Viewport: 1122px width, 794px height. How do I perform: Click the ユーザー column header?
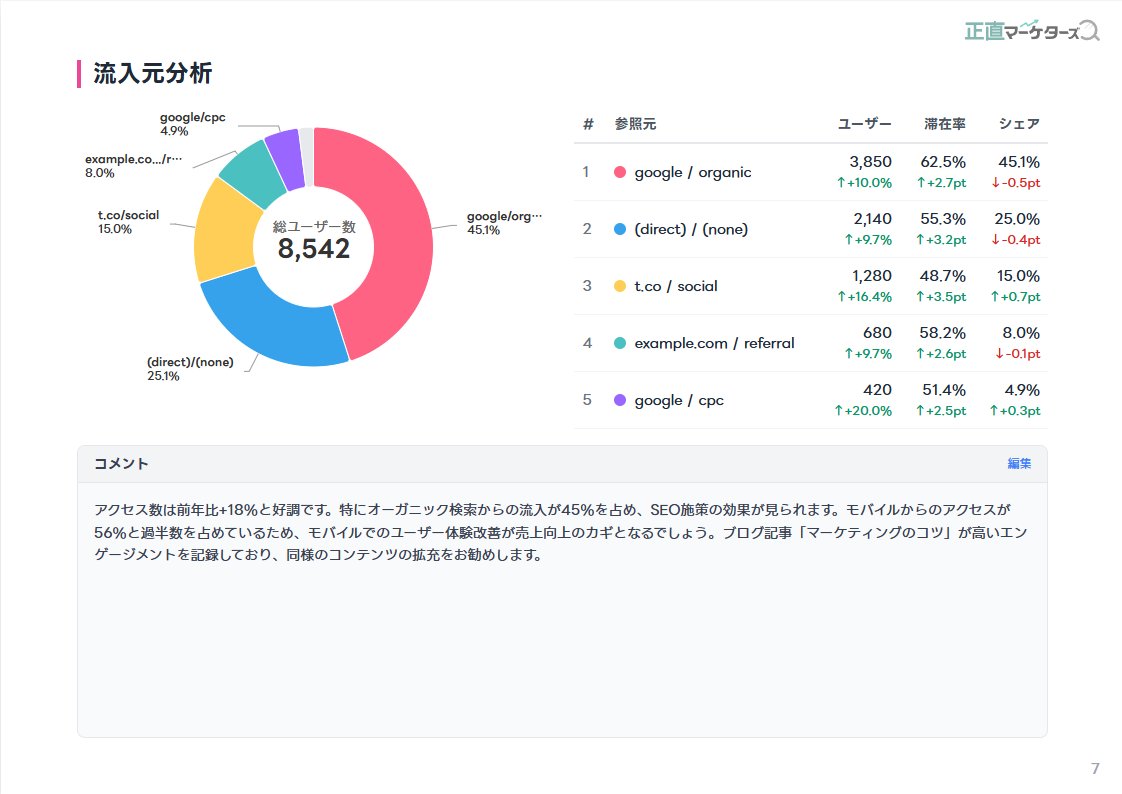864,124
